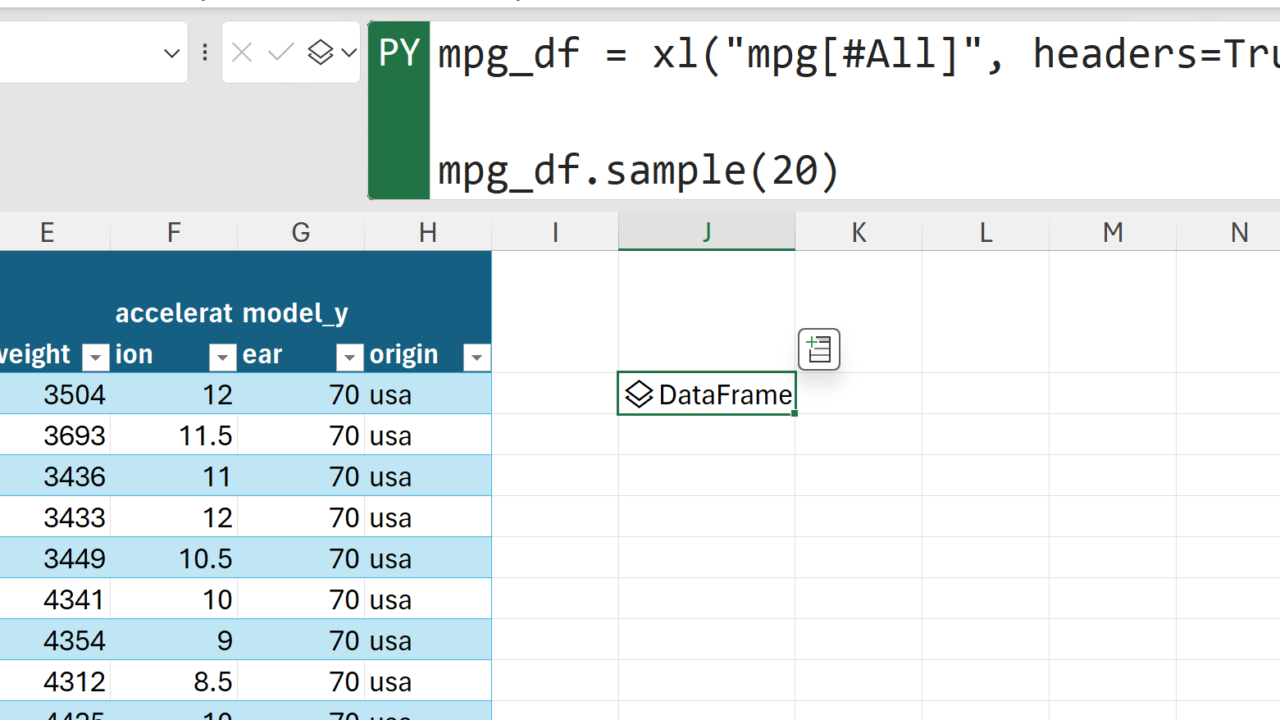Select column H header
Image resolution: width=1280 pixels, height=720 pixels.
(x=428, y=232)
